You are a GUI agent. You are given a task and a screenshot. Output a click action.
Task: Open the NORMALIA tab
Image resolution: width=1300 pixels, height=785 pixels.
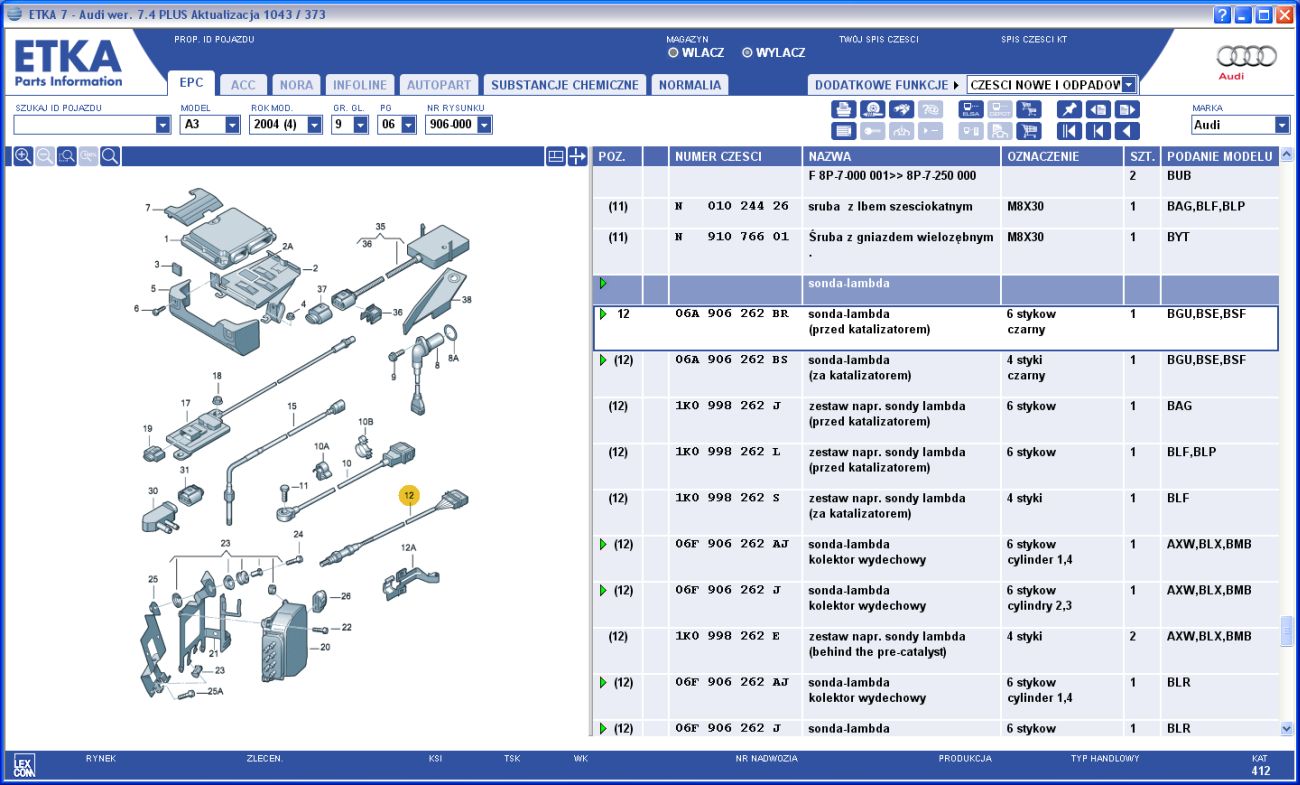(x=689, y=85)
